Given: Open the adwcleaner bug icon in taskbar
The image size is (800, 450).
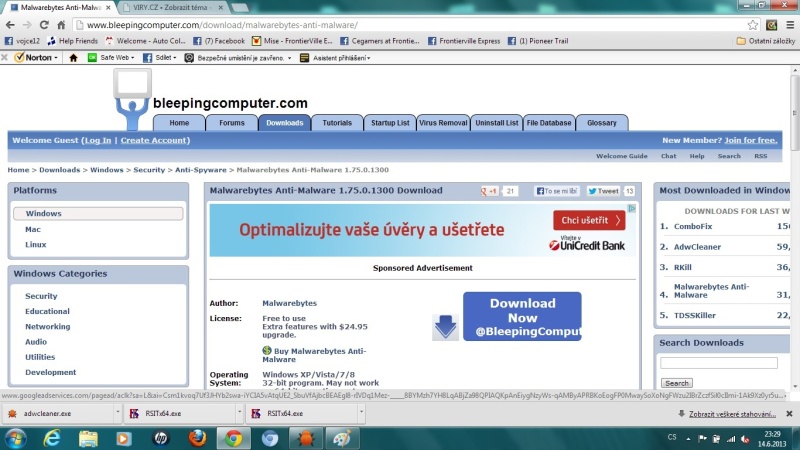Looking at the screenshot, I should click(306, 438).
